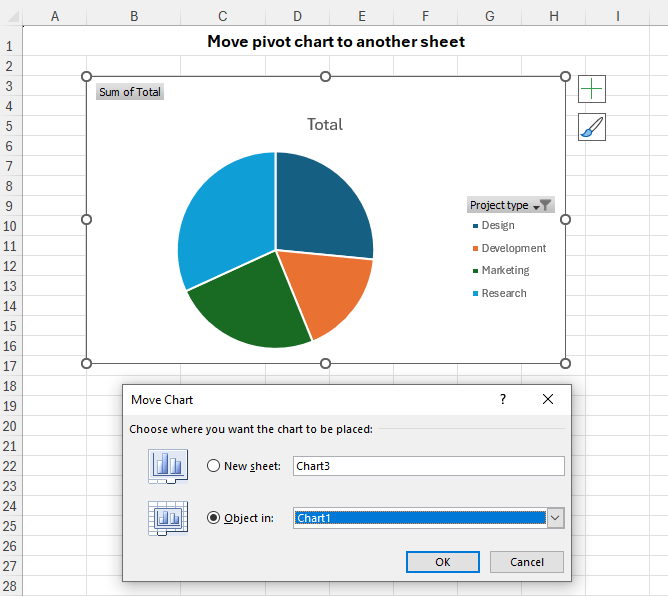Click the Move Chart help question mark

[503, 399]
